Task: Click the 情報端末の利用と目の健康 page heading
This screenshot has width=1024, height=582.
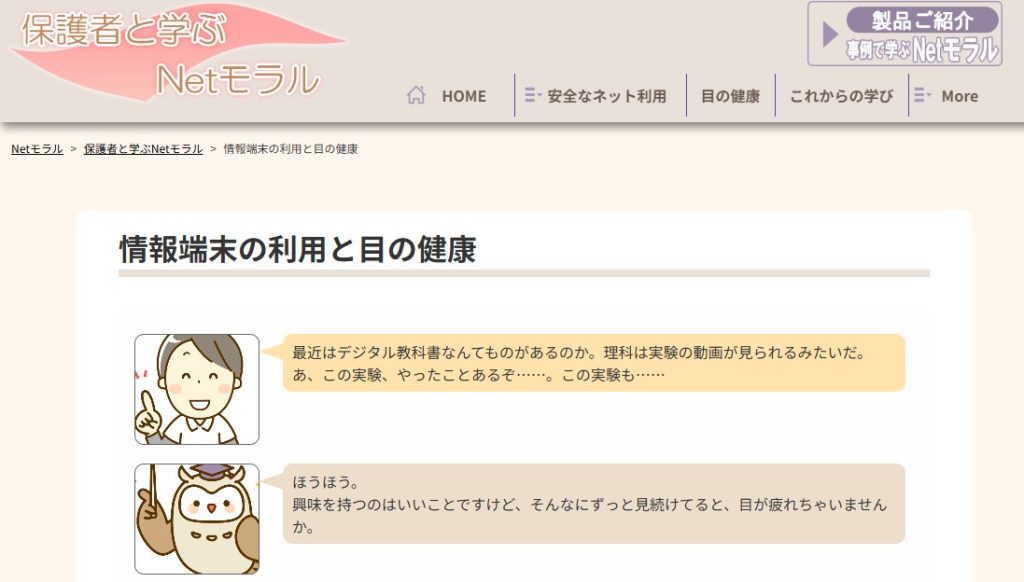Action: [298, 249]
